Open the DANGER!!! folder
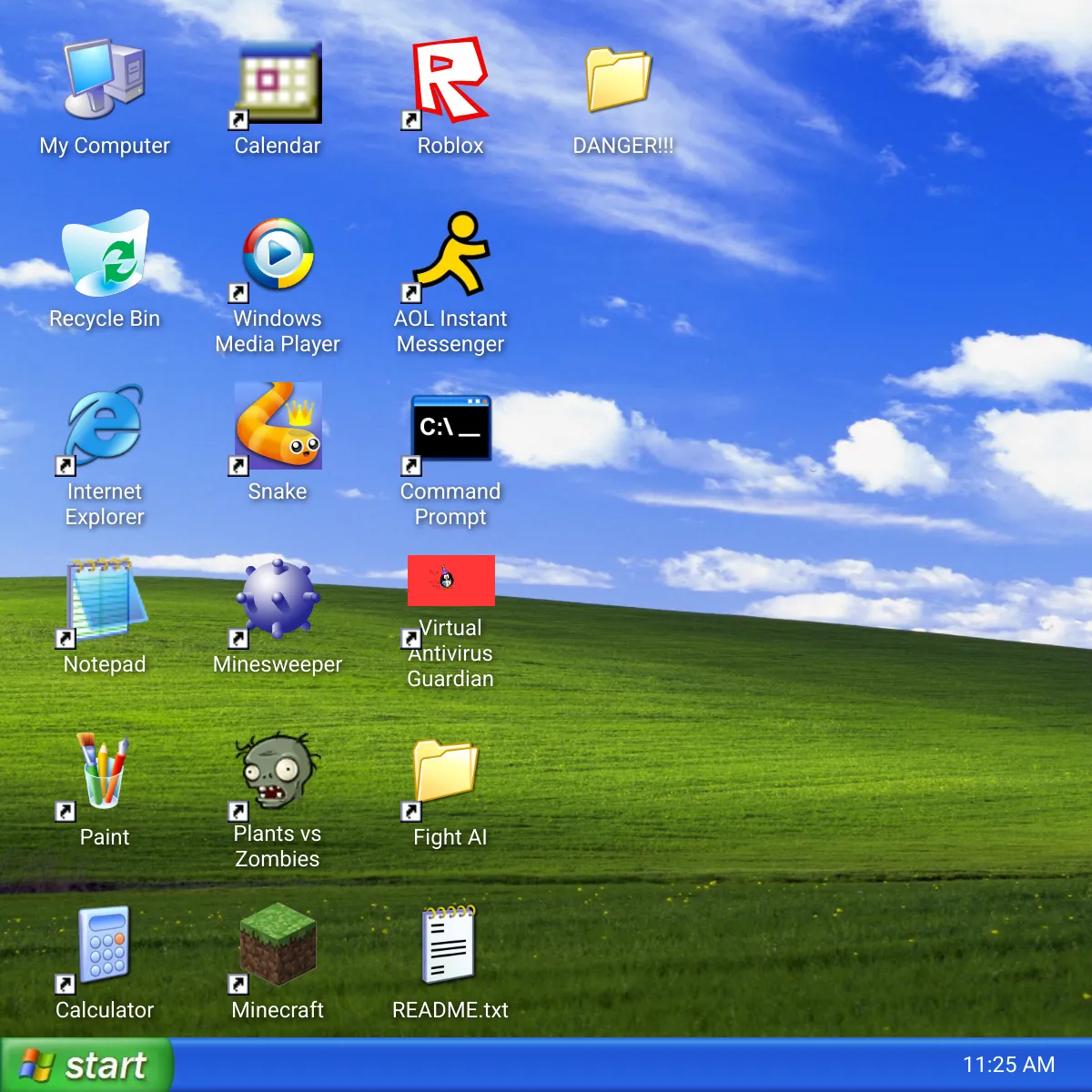 [x=620, y=80]
